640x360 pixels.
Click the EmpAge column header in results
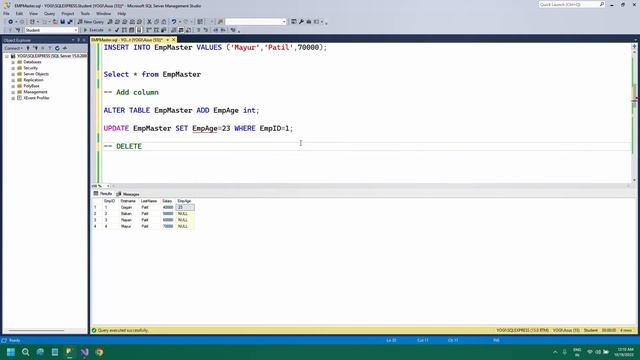pyautogui.click(x=184, y=201)
